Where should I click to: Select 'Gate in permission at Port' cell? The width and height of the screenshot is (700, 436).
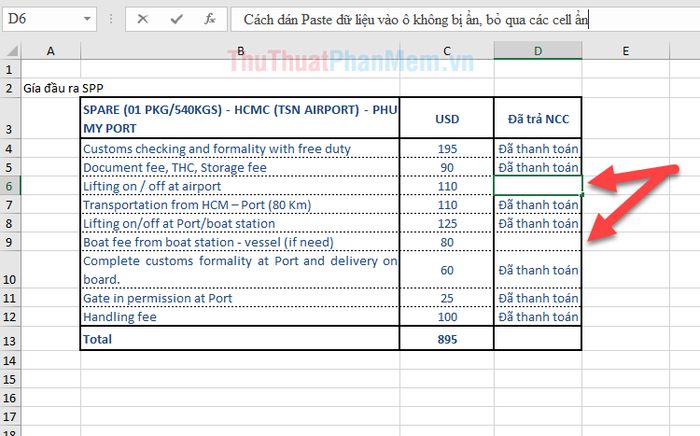240,298
